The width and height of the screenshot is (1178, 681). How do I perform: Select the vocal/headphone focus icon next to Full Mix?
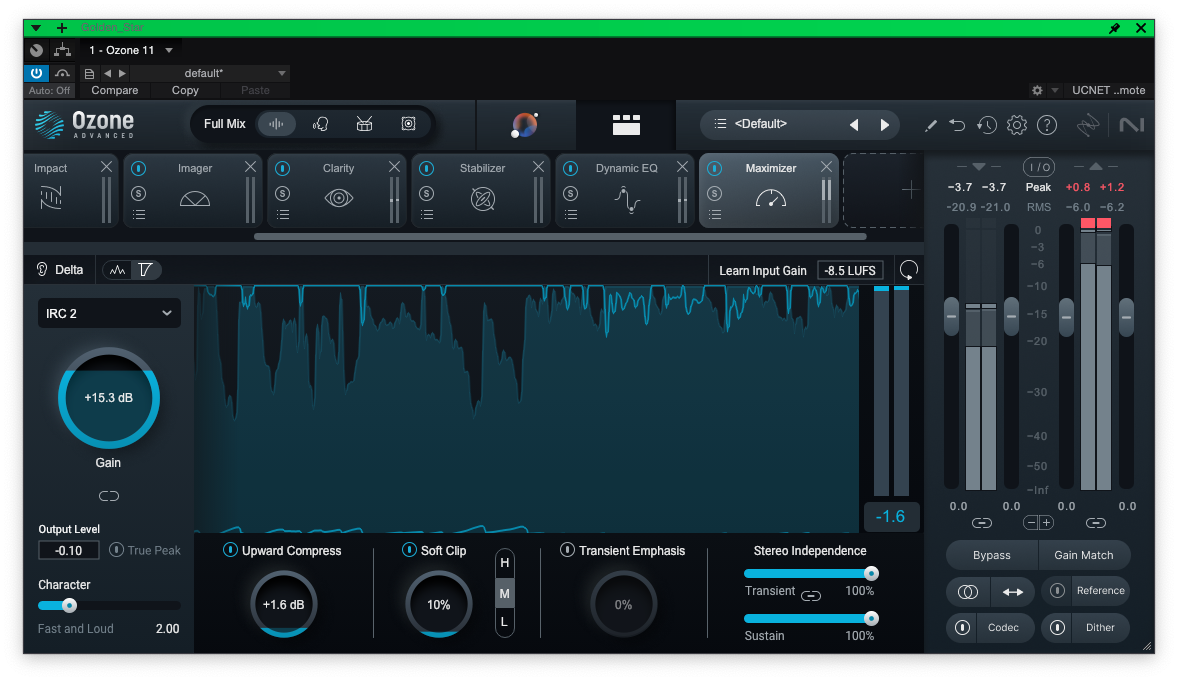(x=320, y=124)
